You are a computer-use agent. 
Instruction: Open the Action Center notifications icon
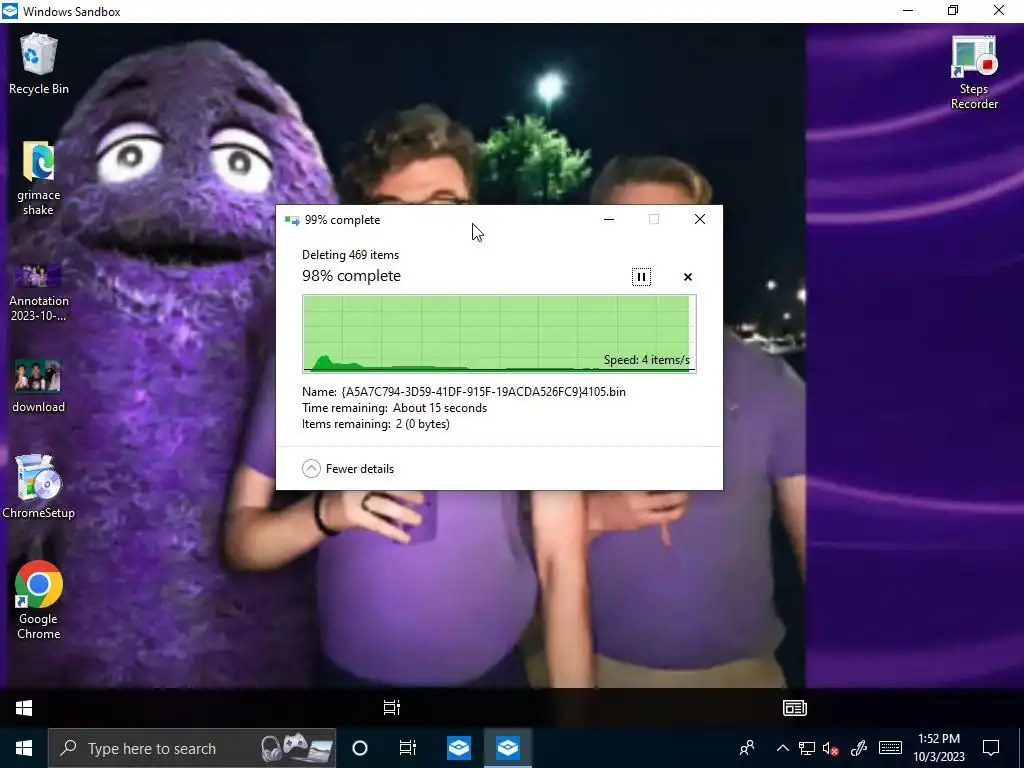point(991,748)
